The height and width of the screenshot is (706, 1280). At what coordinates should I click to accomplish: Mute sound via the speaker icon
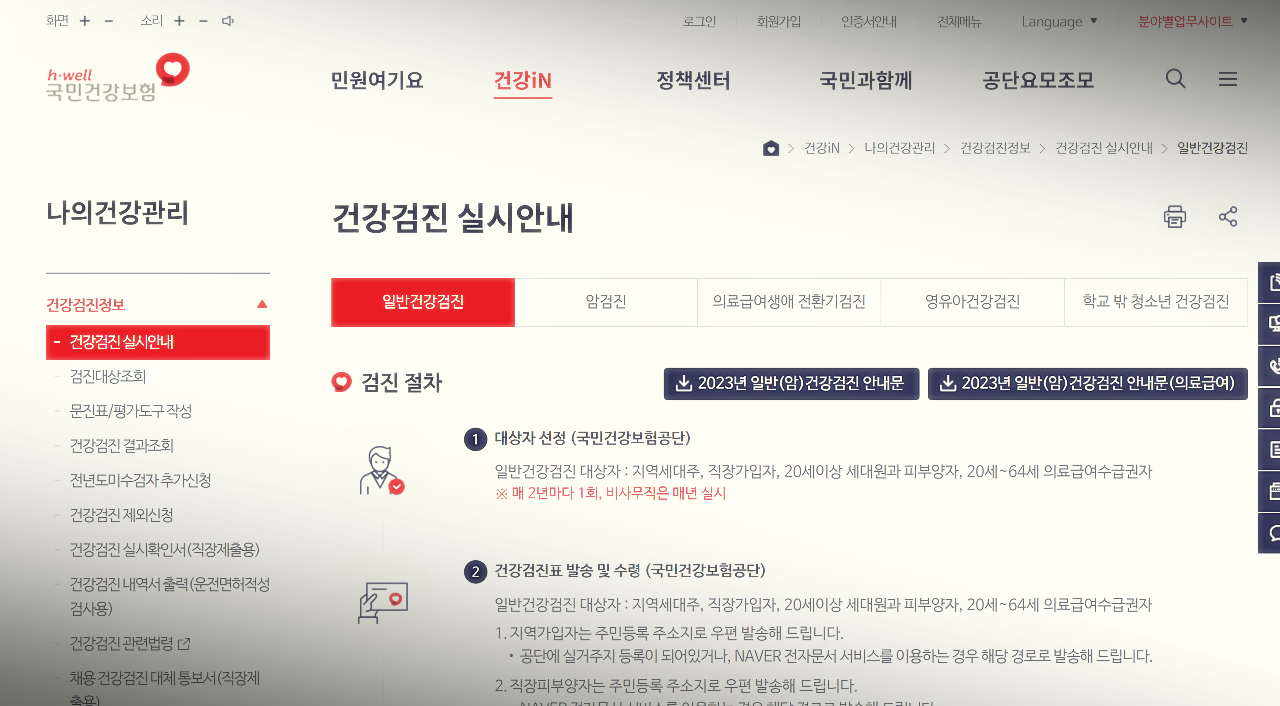pos(226,20)
